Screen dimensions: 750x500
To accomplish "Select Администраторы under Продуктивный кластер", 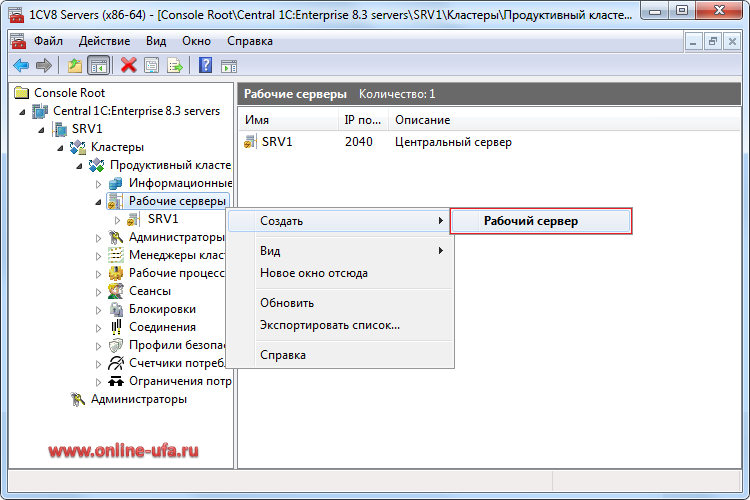I will tap(176, 237).
